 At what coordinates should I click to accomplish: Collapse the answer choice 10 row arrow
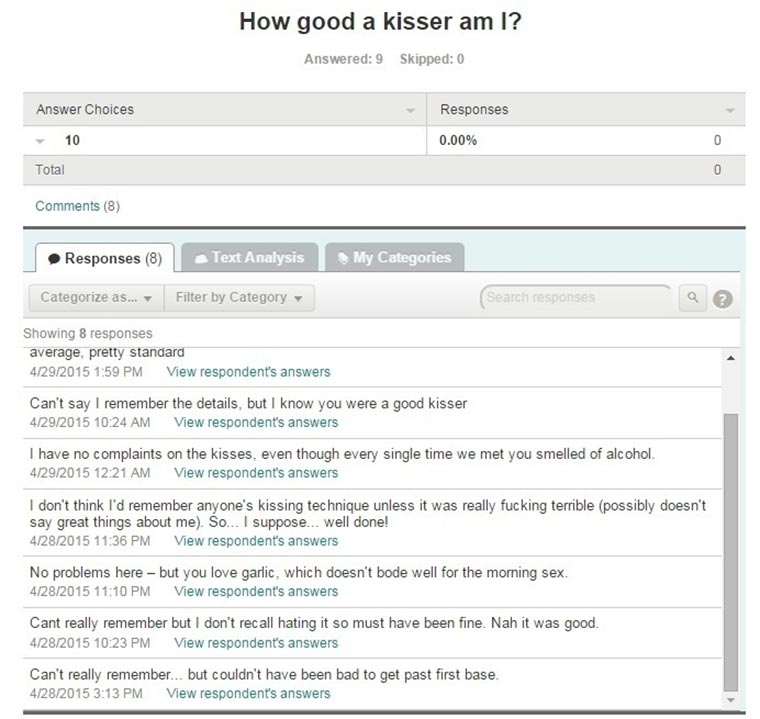click(41, 141)
